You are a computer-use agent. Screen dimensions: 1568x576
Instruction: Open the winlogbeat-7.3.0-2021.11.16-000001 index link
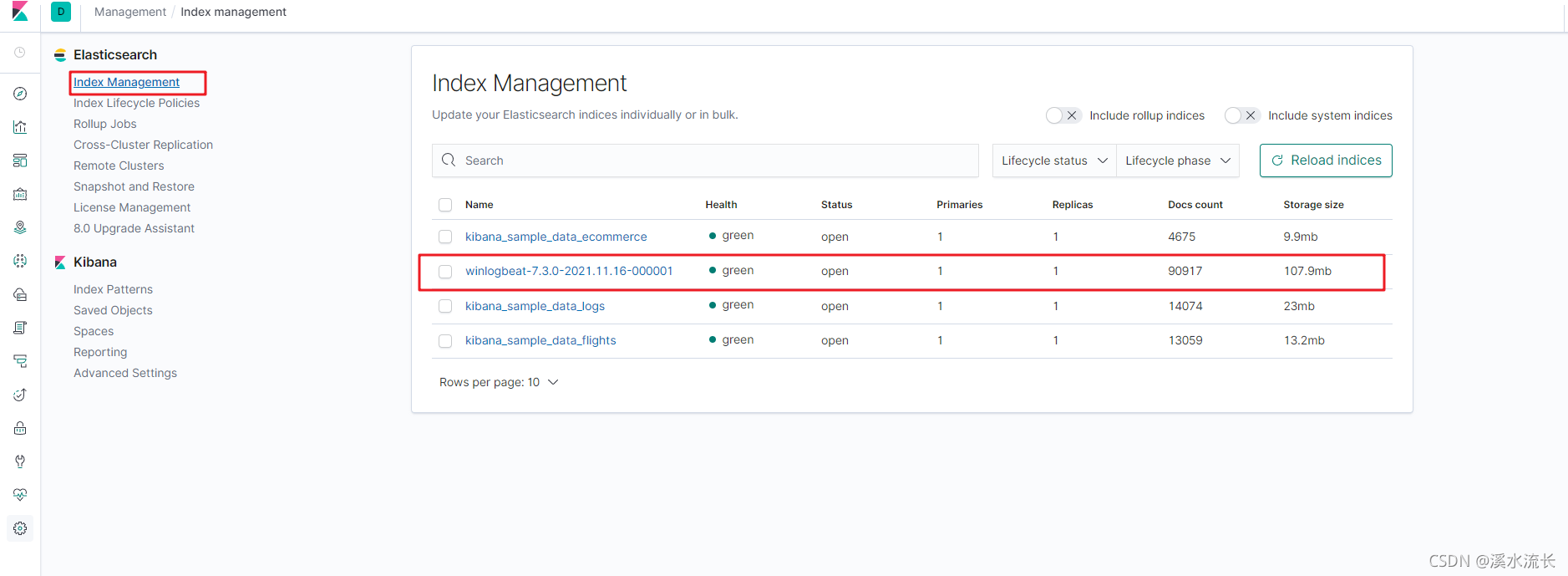click(569, 271)
